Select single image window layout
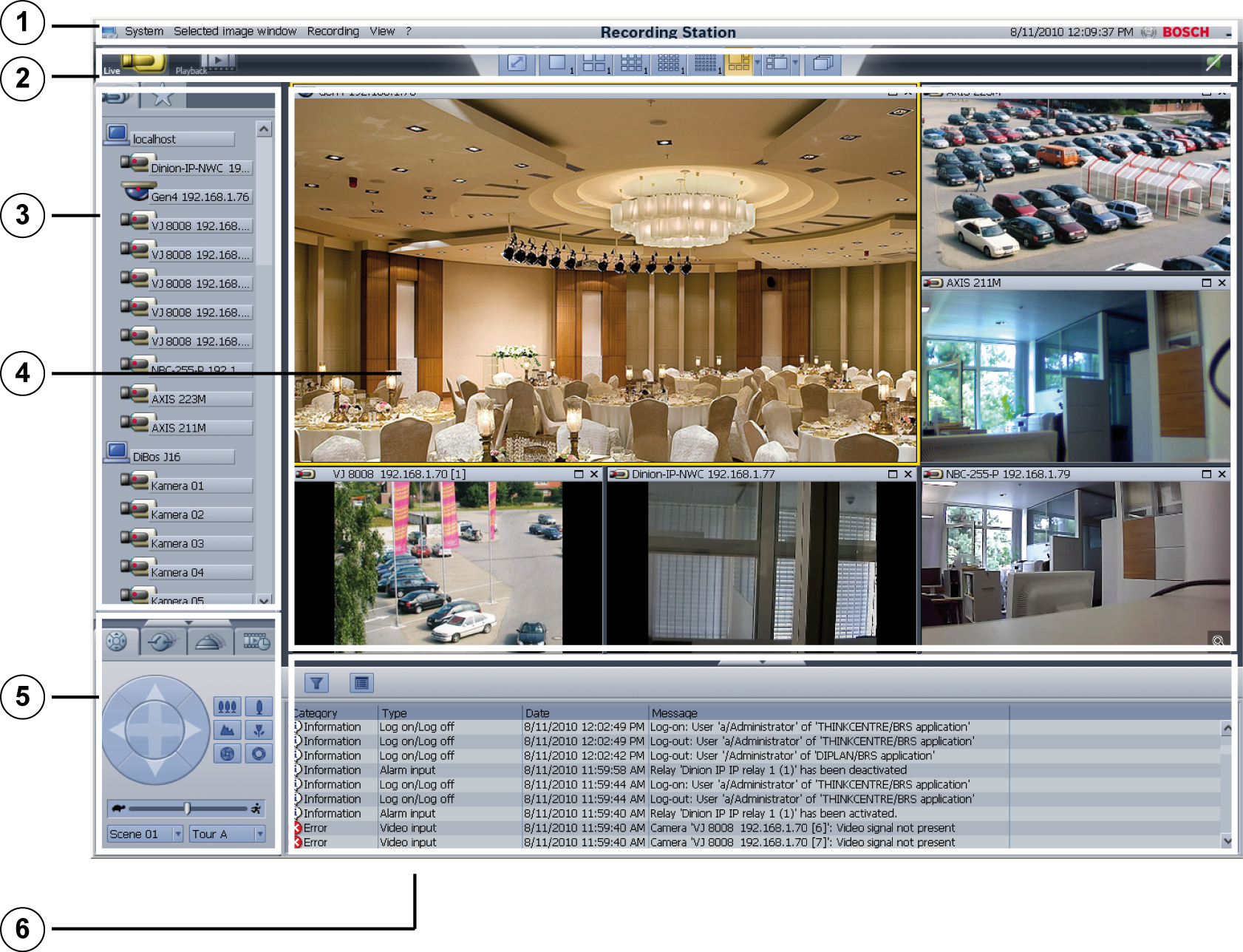The image size is (1243, 952). point(556,64)
